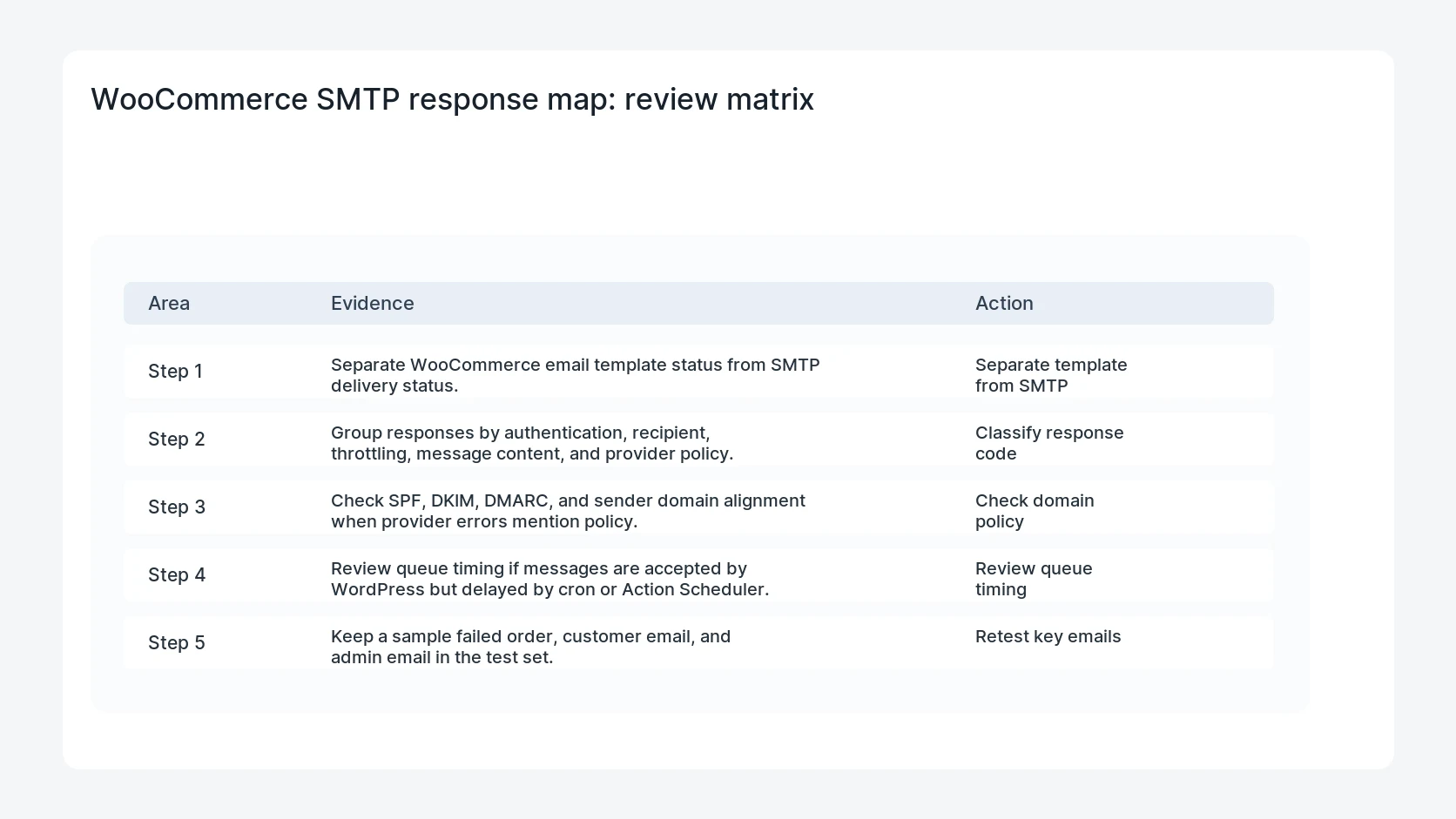
Task: Select the 'Action' column header
Action: point(1004,303)
